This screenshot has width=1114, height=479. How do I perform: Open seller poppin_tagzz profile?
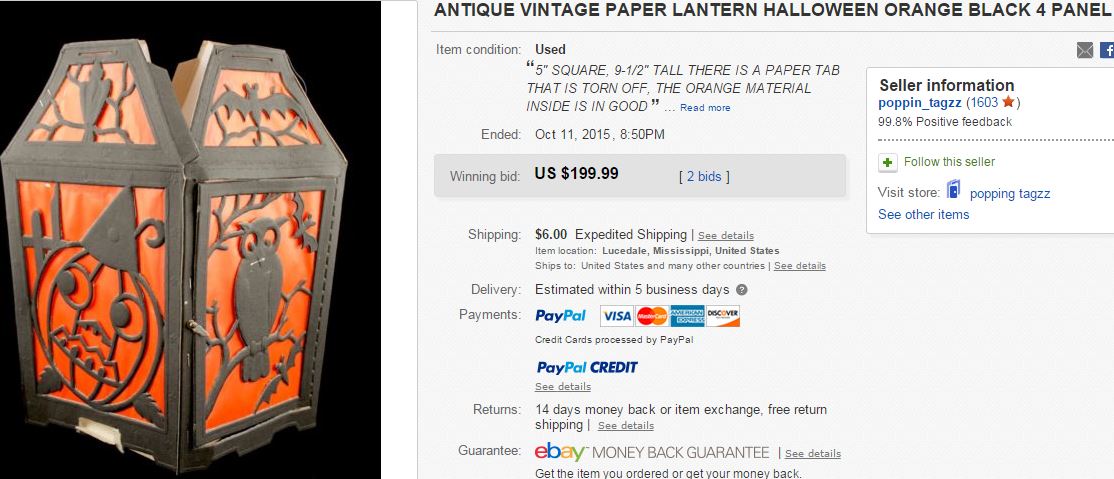[x=919, y=103]
